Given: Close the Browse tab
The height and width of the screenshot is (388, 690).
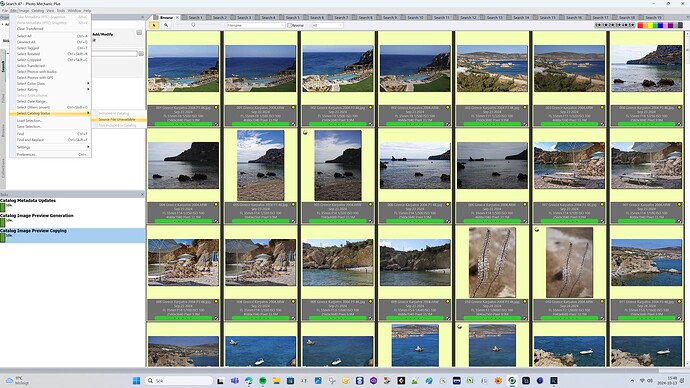Looking at the screenshot, I should pos(177,18).
